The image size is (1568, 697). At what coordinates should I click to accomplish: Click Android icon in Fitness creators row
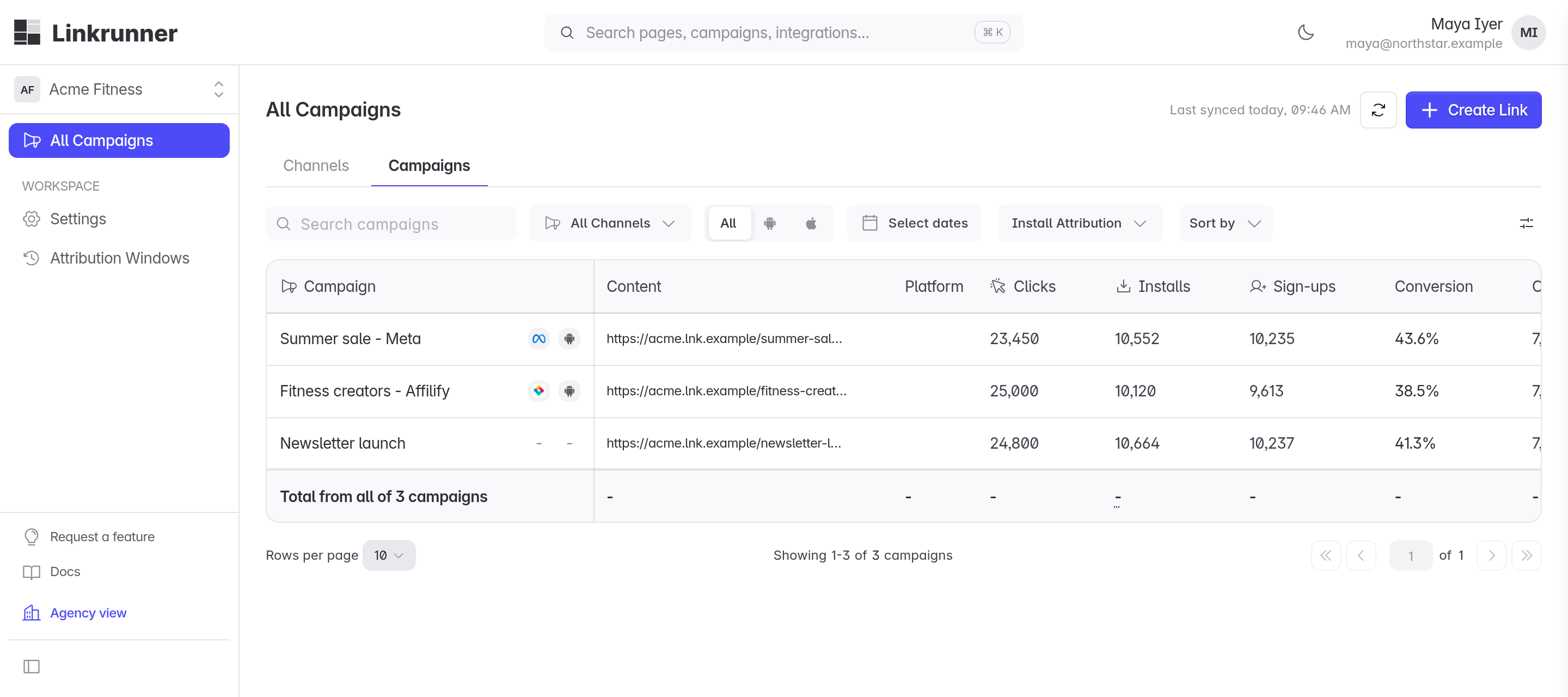tap(569, 391)
